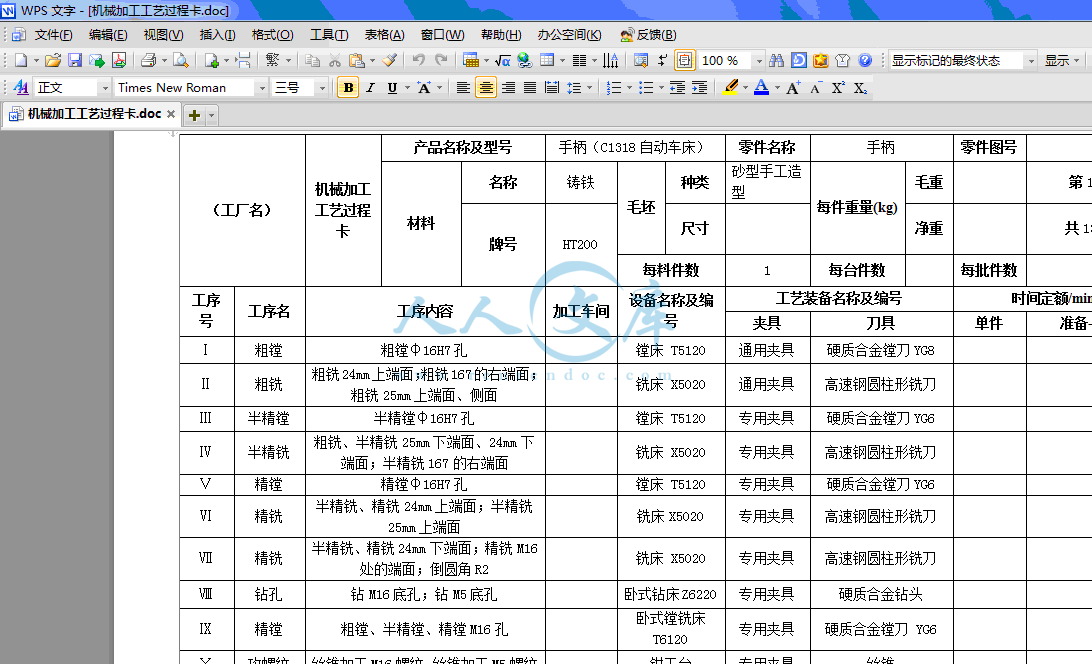Viewport: 1092px width, 664px height.
Task: Apply yellow highlight color
Action: [730, 88]
